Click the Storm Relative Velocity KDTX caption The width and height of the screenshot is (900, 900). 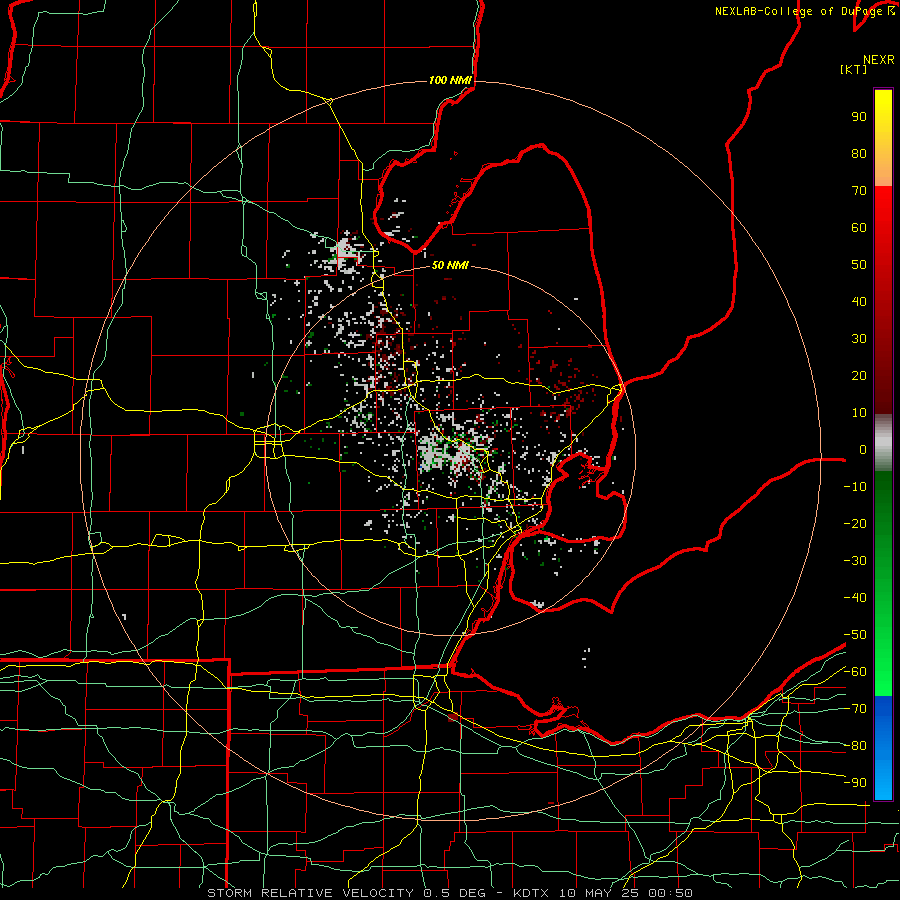point(450,893)
